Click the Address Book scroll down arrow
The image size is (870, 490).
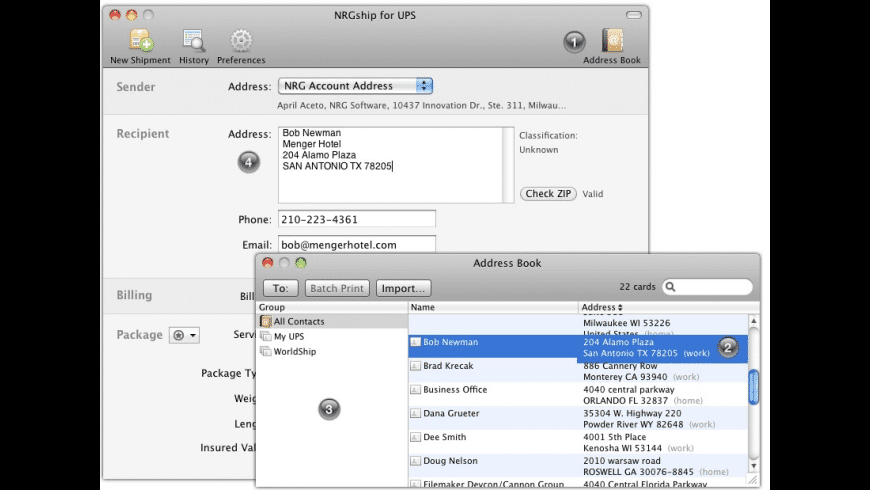point(753,466)
